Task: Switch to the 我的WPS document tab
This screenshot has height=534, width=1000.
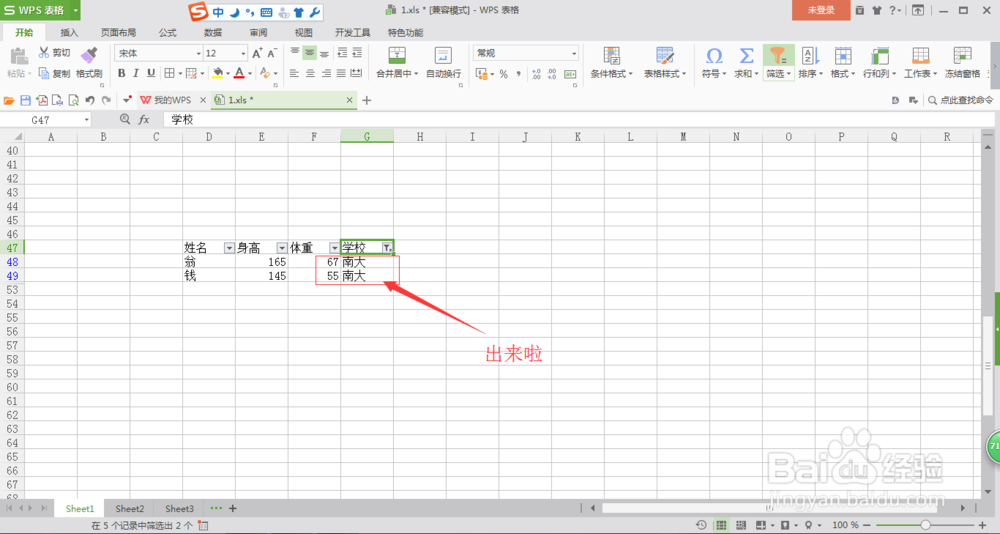Action: [172, 100]
